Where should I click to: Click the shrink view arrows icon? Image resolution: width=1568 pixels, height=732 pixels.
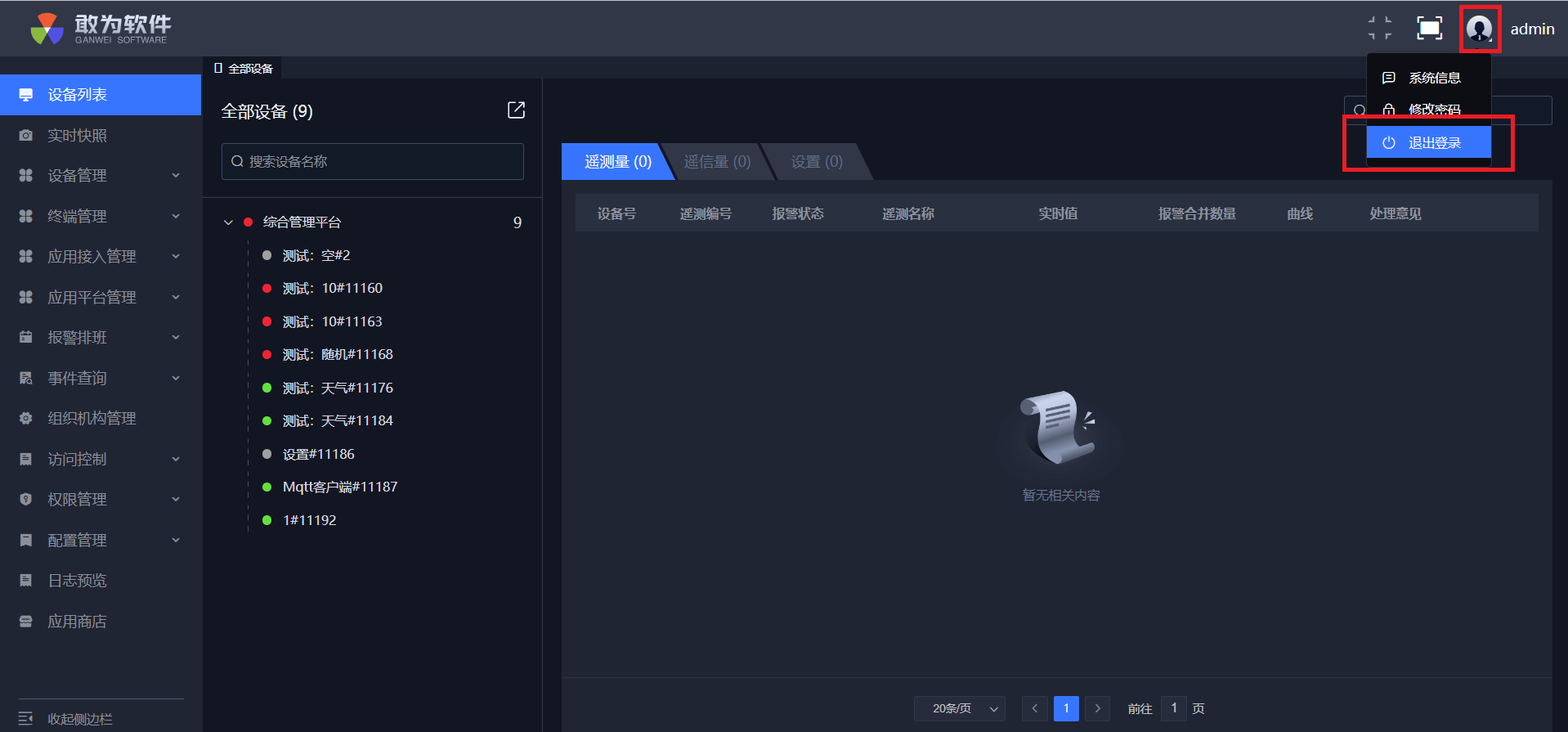click(x=1380, y=29)
